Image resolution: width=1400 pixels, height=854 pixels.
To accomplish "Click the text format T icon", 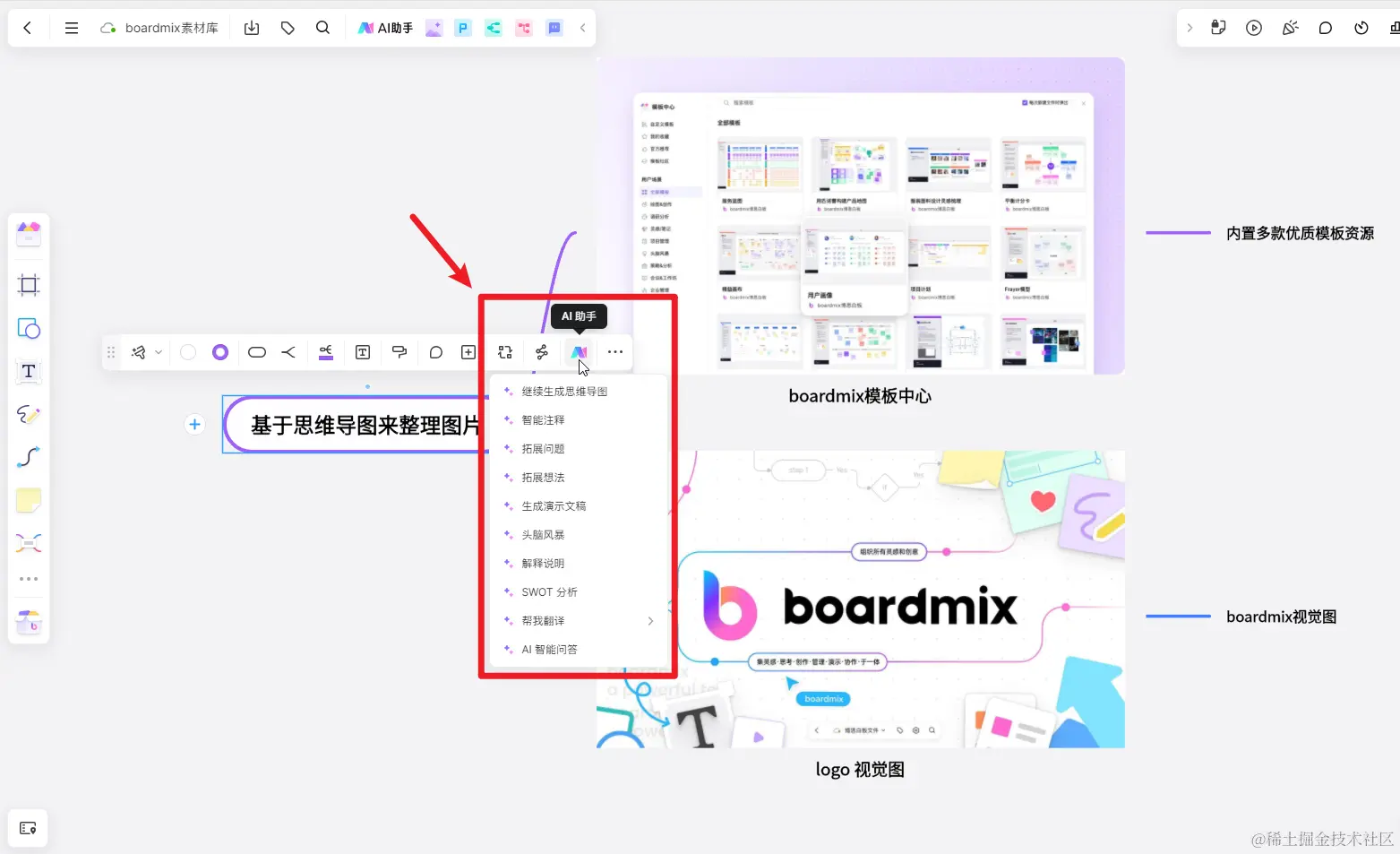I will click(x=363, y=352).
